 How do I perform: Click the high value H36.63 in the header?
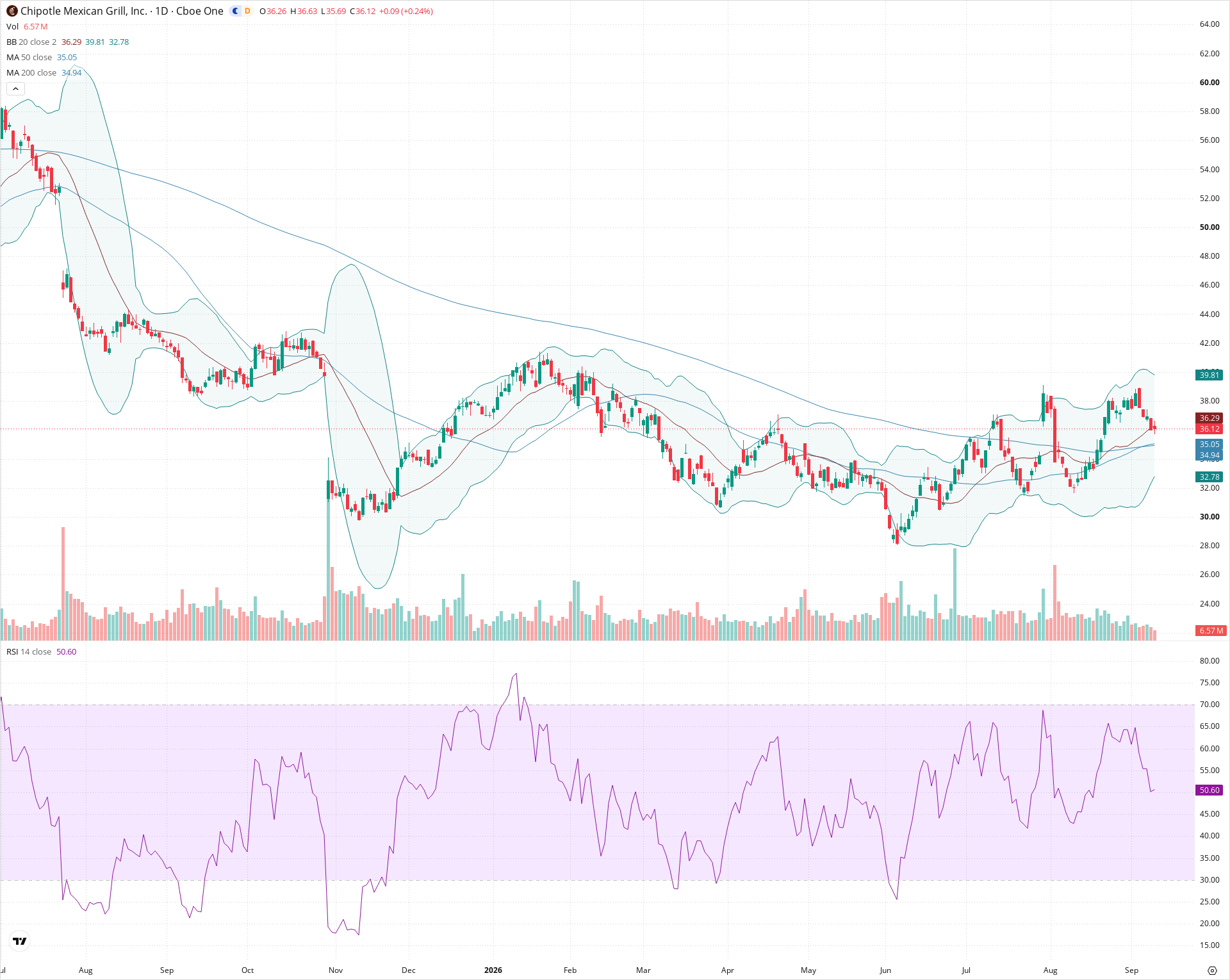coord(304,11)
